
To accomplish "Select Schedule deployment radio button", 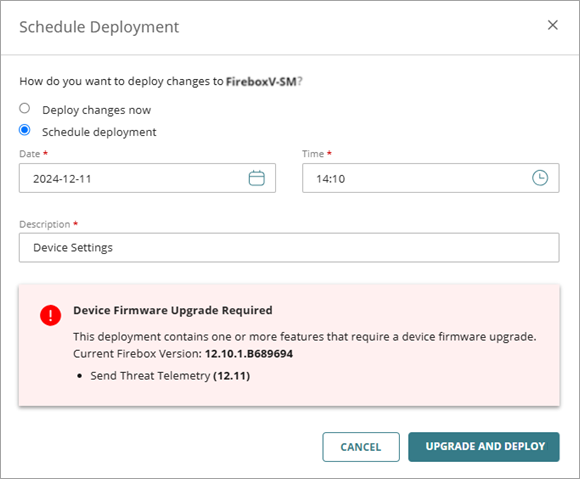I will (25, 130).
